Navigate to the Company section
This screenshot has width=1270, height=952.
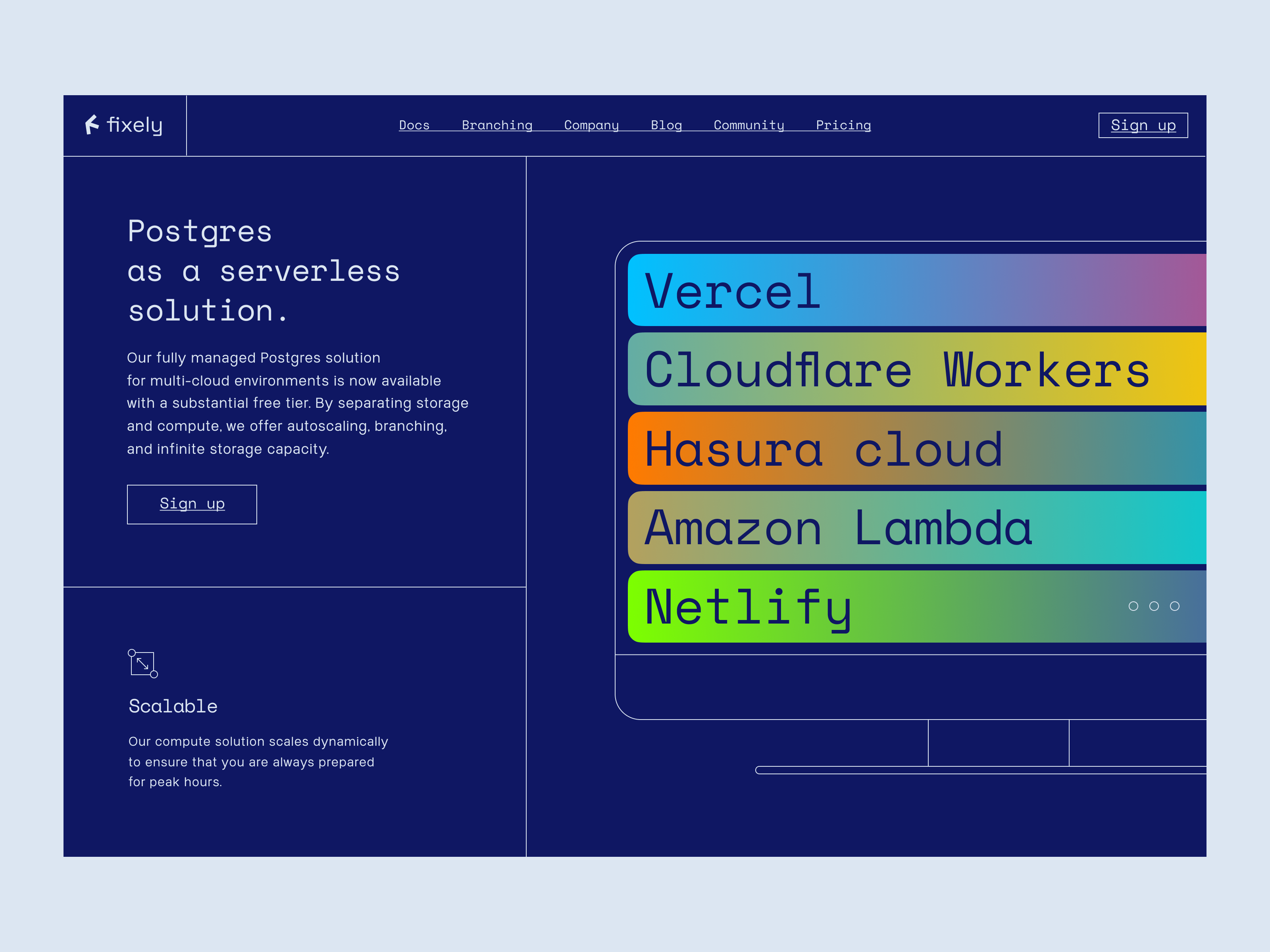pyautogui.click(x=591, y=125)
